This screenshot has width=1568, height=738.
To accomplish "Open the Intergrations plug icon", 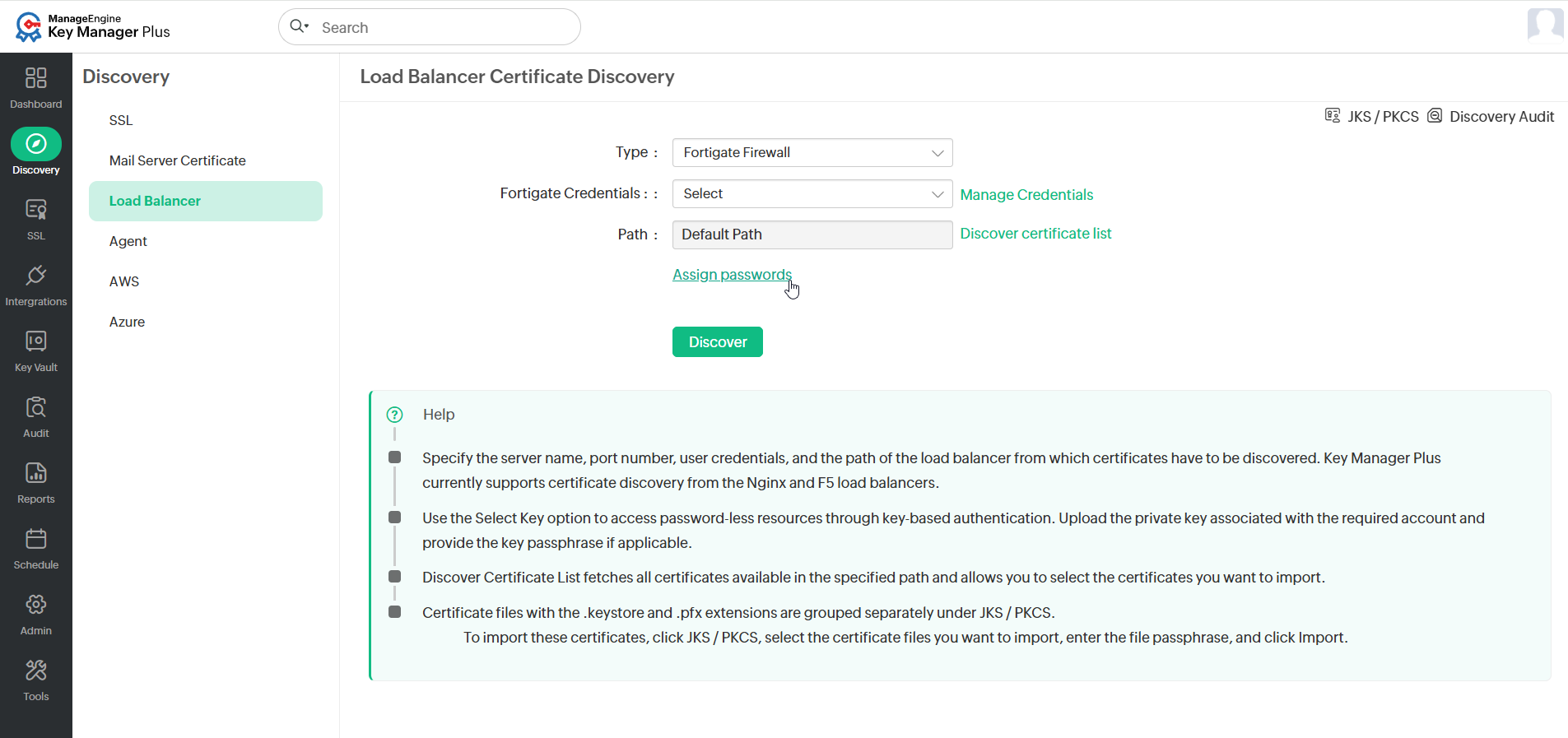I will [x=36, y=276].
